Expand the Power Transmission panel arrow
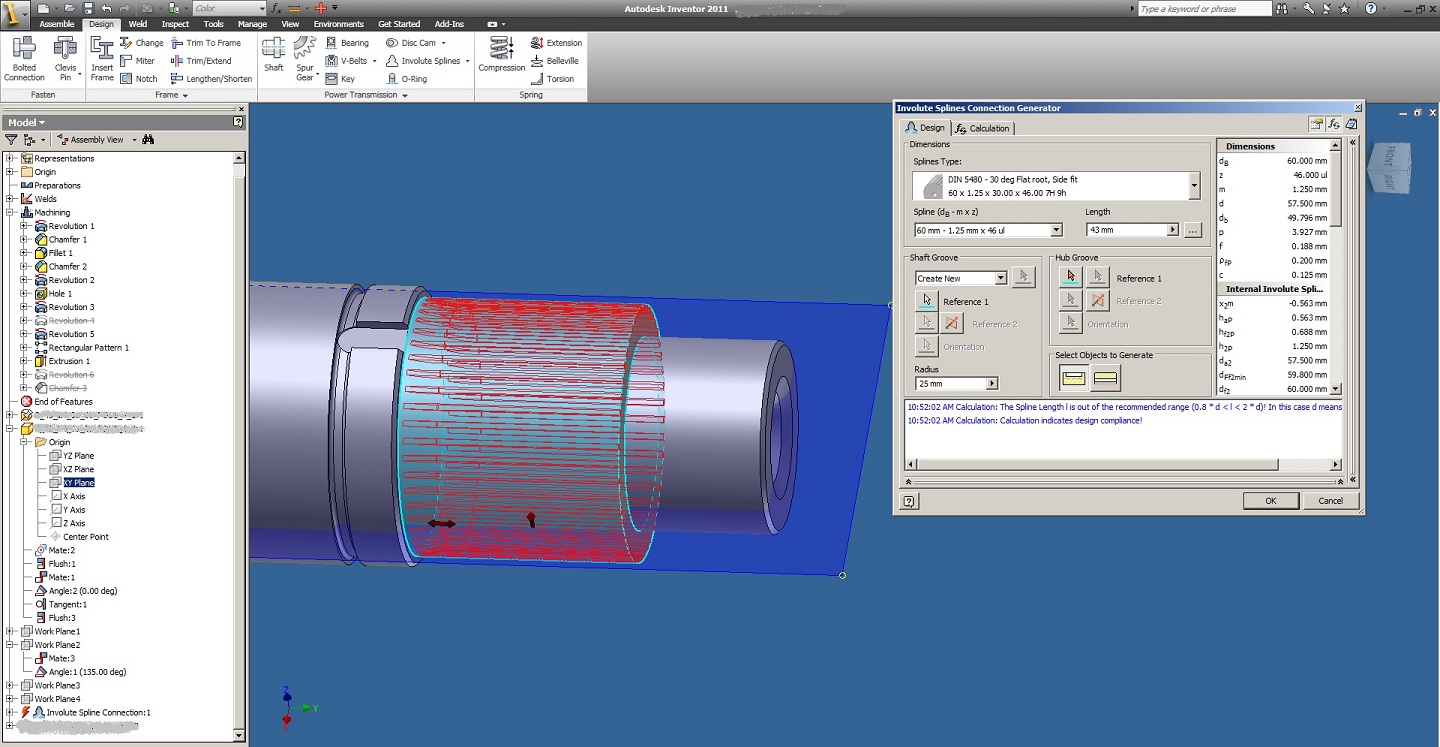The image size is (1440, 747). point(405,95)
